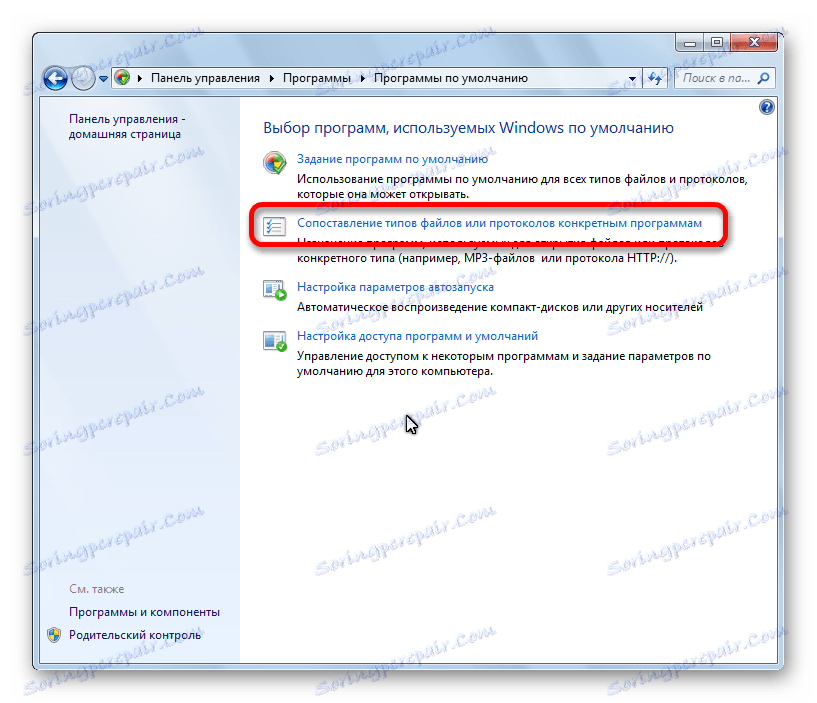This screenshot has height=703, width=817.
Task: Click the См. также label
Action: (x=96, y=589)
